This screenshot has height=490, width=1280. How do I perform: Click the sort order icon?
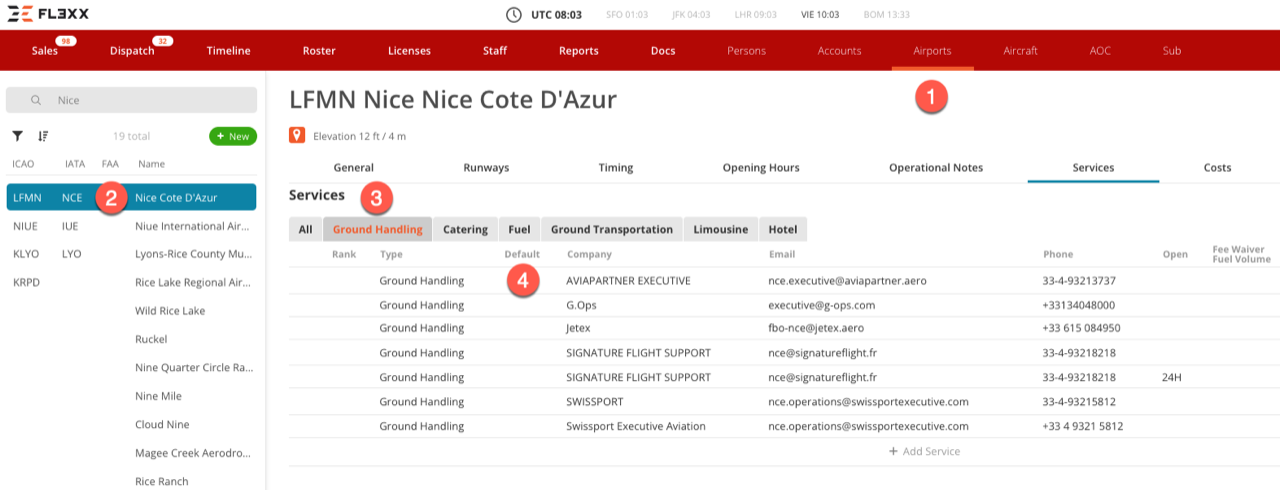43,136
